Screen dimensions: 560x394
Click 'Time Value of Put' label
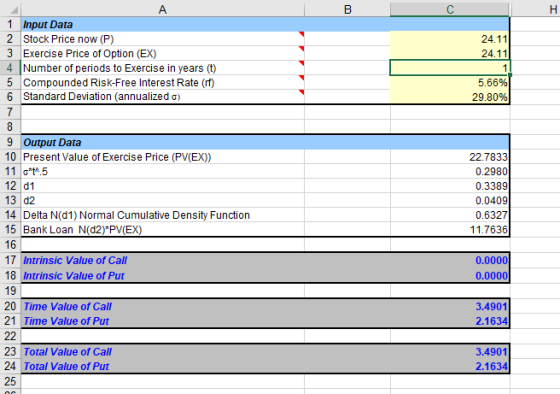[x=66, y=321]
